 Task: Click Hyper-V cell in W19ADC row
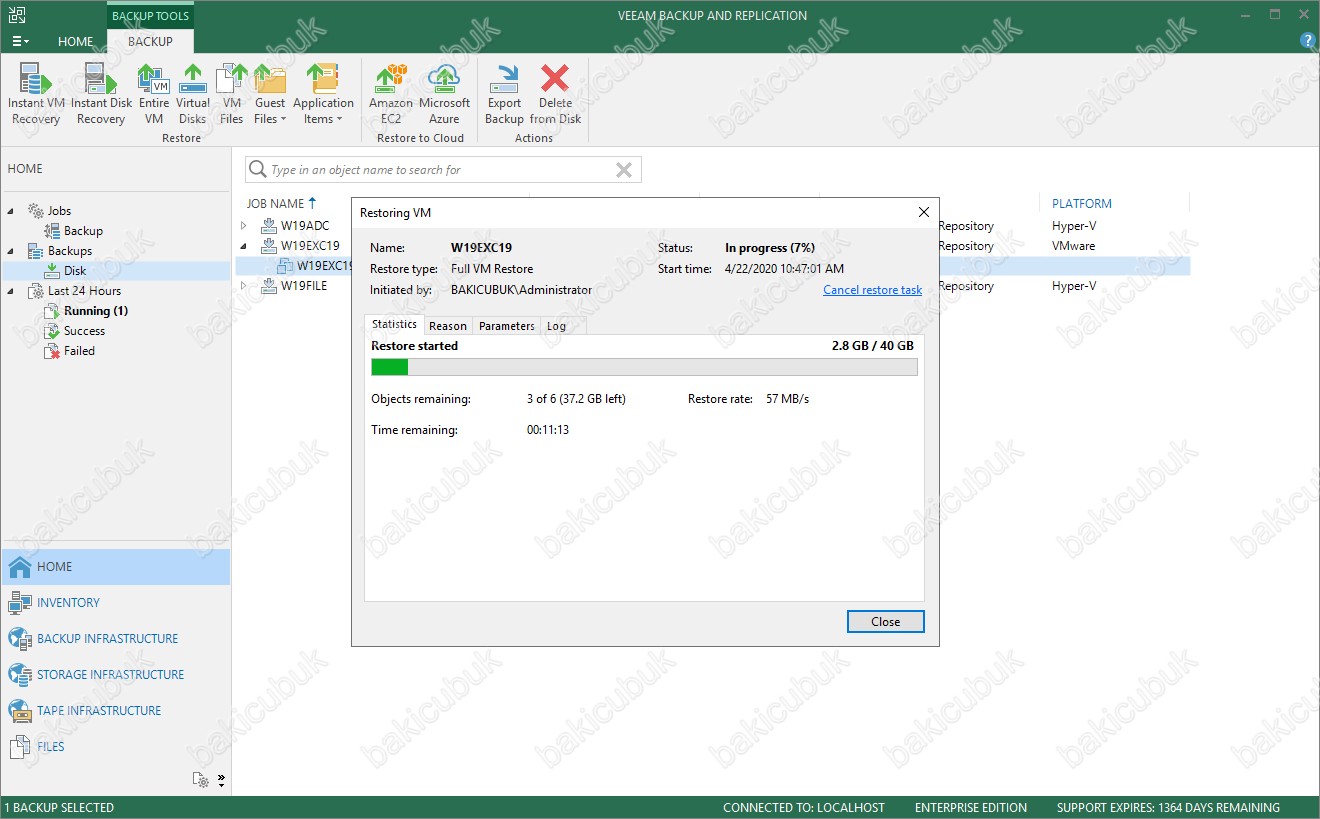pos(1074,226)
